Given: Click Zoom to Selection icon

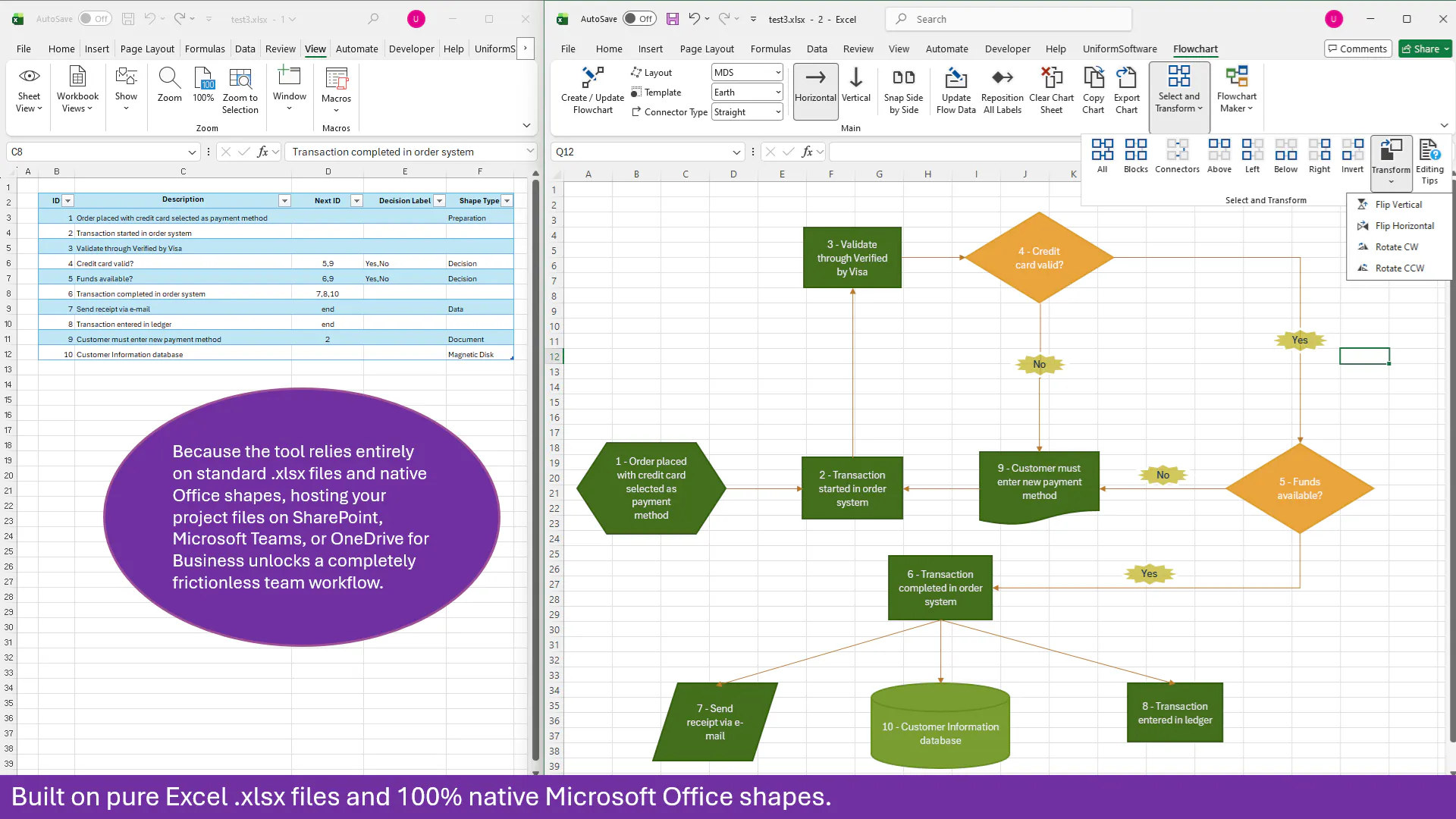Looking at the screenshot, I should (x=240, y=90).
